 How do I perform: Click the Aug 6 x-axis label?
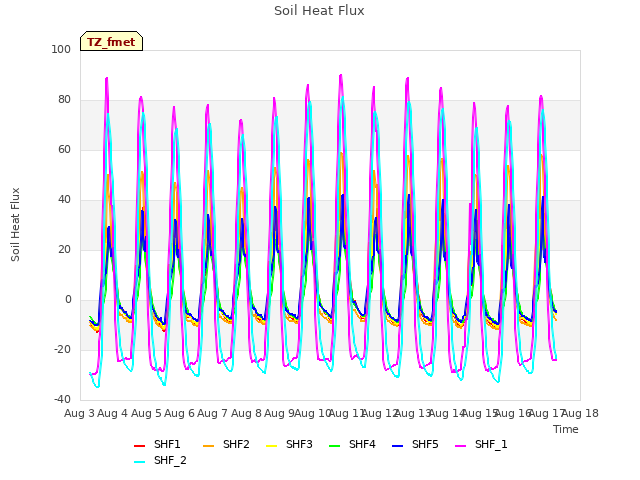180,413
